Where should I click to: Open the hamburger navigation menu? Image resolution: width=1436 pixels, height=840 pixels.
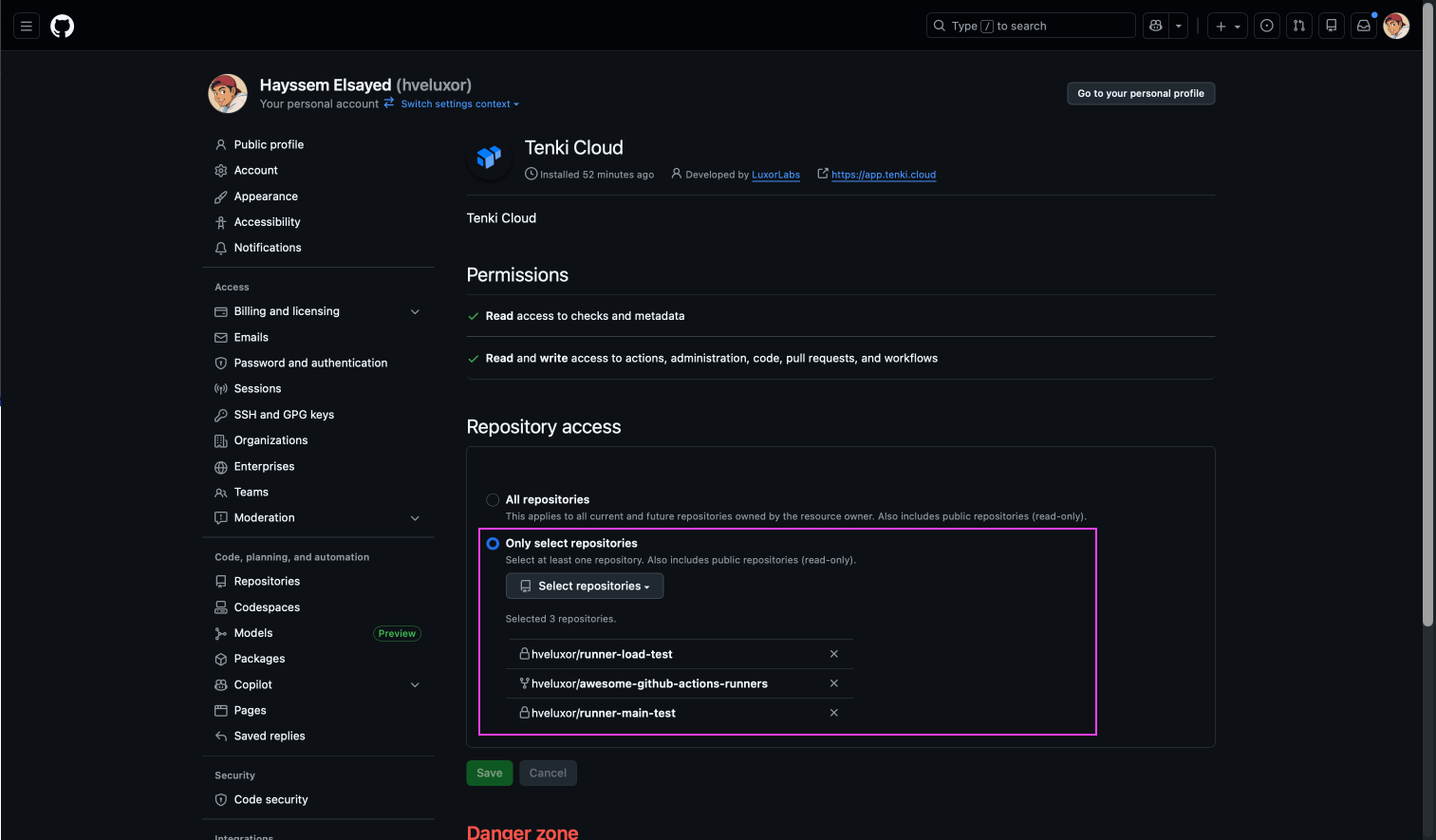pos(27,26)
